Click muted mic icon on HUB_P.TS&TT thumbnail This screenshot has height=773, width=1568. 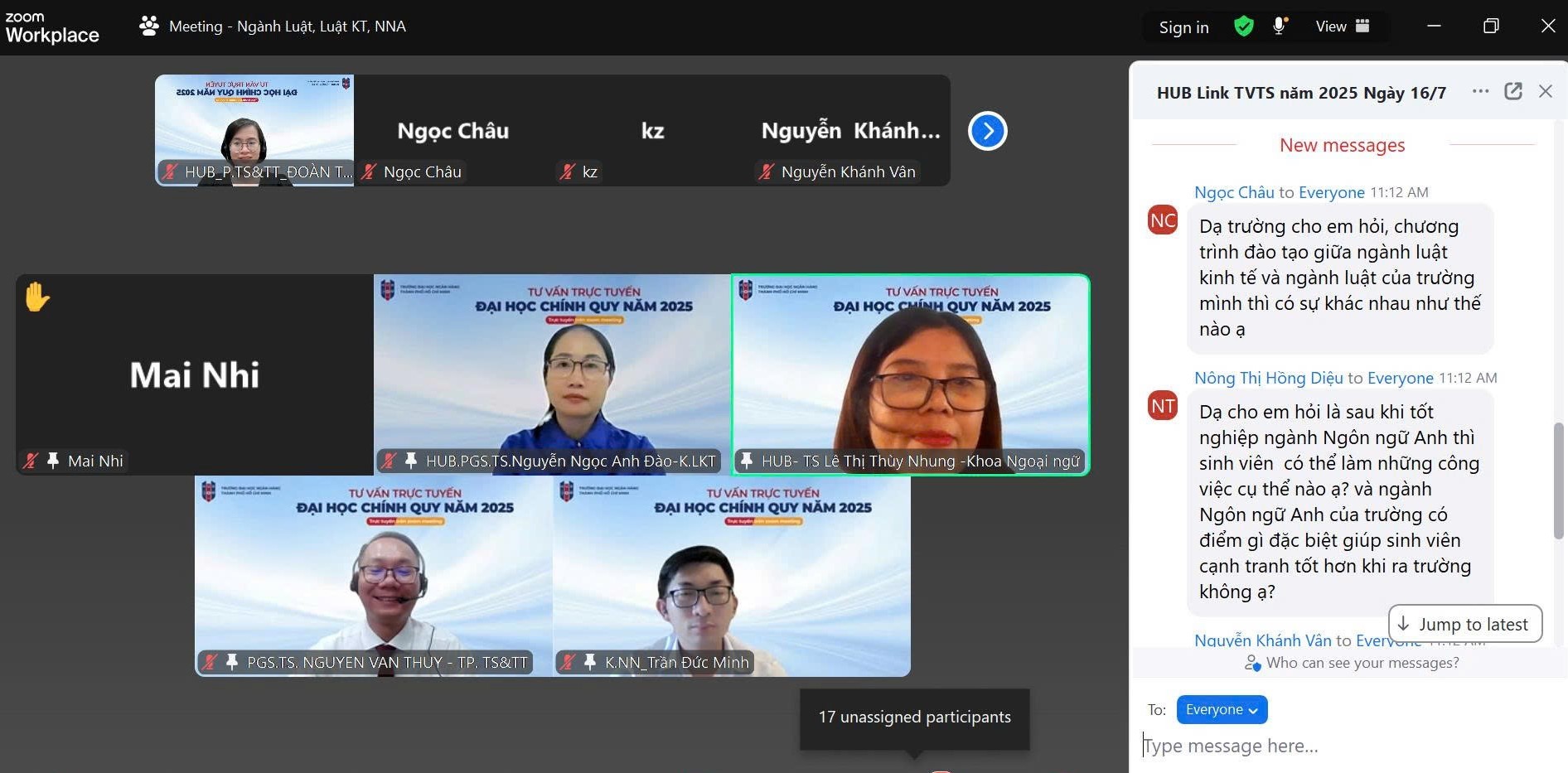point(171,172)
